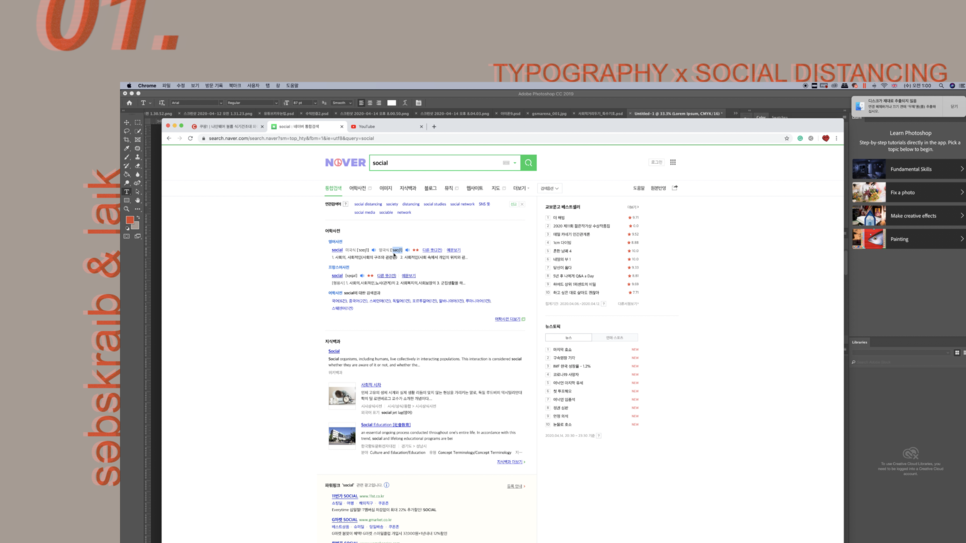Click the Naver logo
The width and height of the screenshot is (966, 543).
(x=345, y=162)
